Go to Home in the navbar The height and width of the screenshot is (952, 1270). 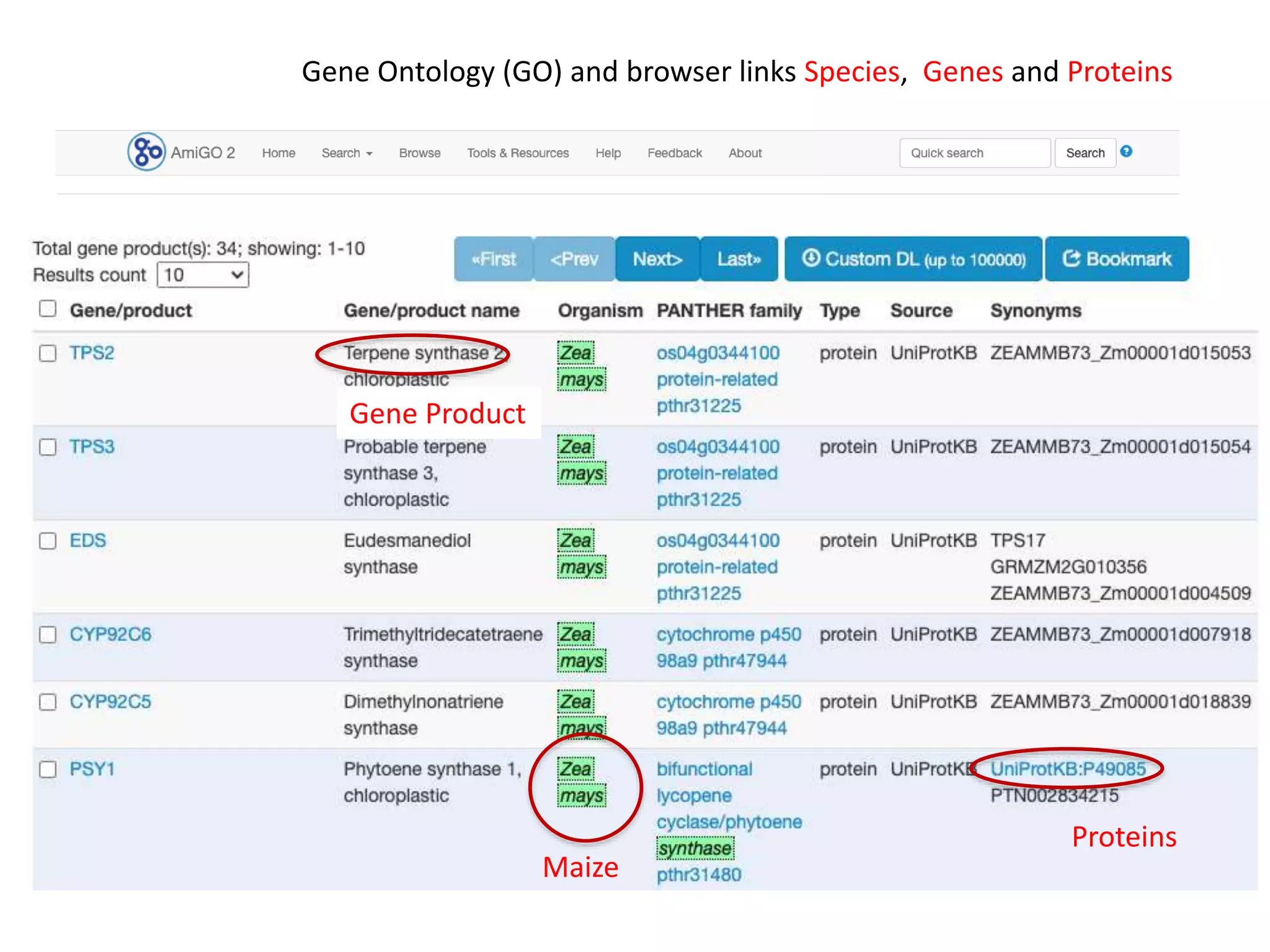[x=278, y=153]
